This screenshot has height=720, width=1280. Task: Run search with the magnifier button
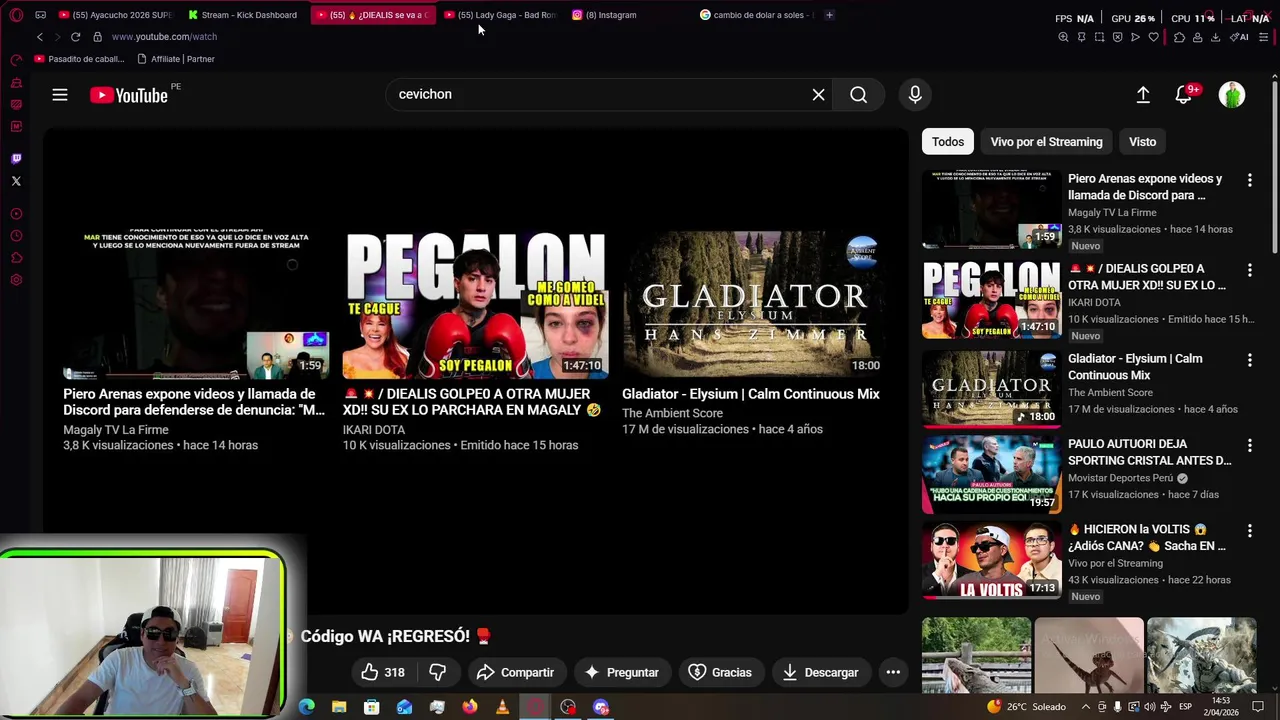click(858, 94)
